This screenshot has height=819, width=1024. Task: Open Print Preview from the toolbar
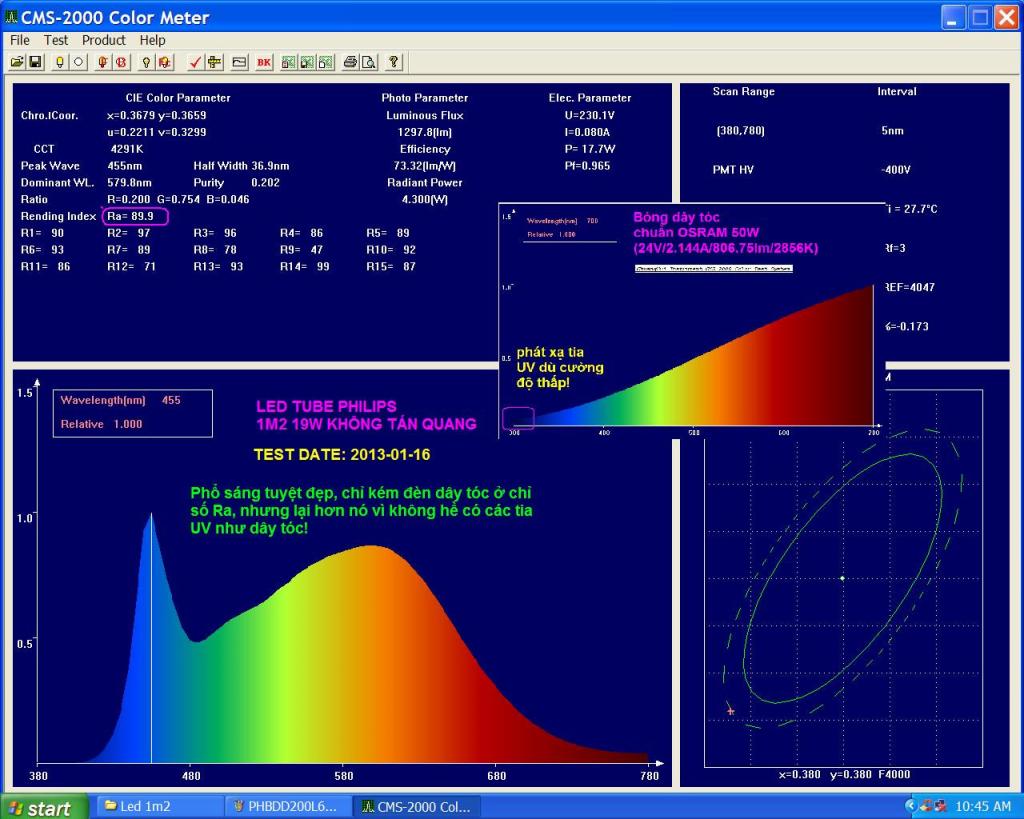click(x=369, y=62)
